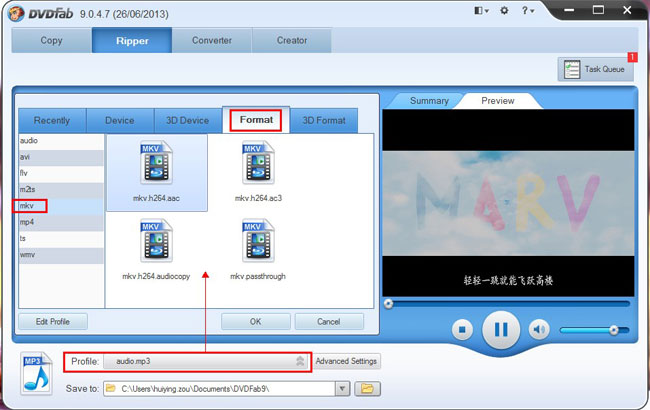Image resolution: width=650 pixels, height=410 pixels.
Task: Select the mkv.h264.ac3 profile icon
Action: pos(258,163)
